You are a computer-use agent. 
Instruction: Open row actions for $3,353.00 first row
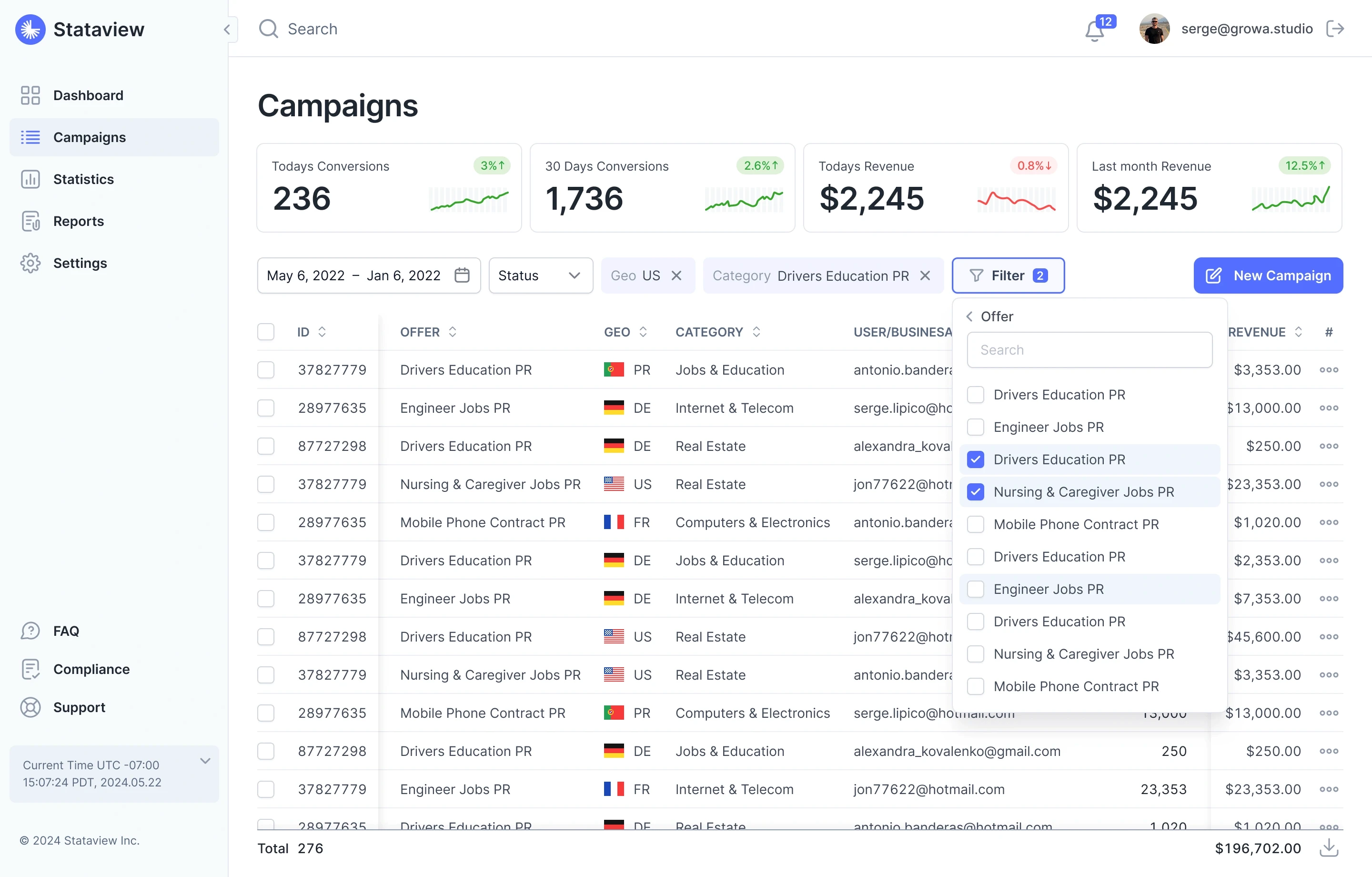[1329, 369]
